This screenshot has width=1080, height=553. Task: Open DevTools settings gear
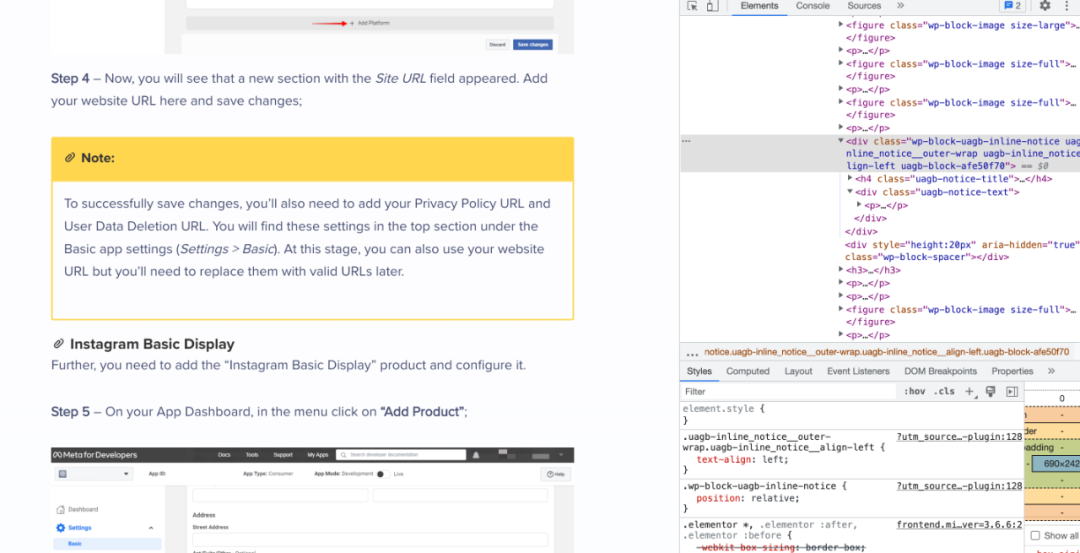pos(1045,6)
